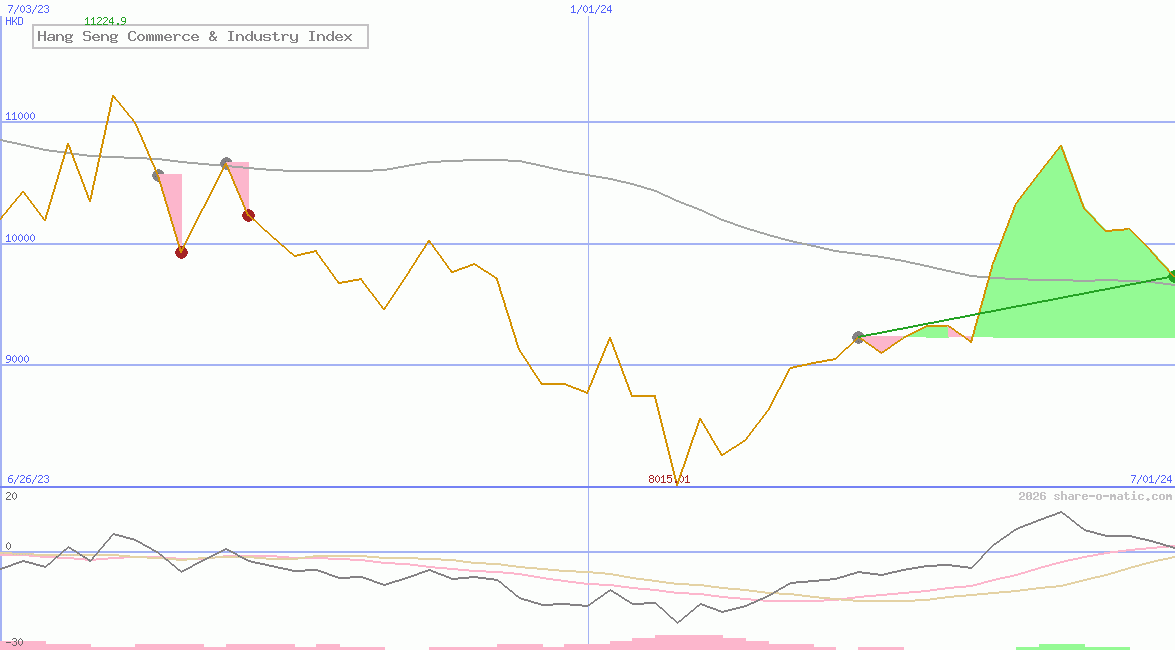Select the 7/03/23 start date label

point(28,9)
